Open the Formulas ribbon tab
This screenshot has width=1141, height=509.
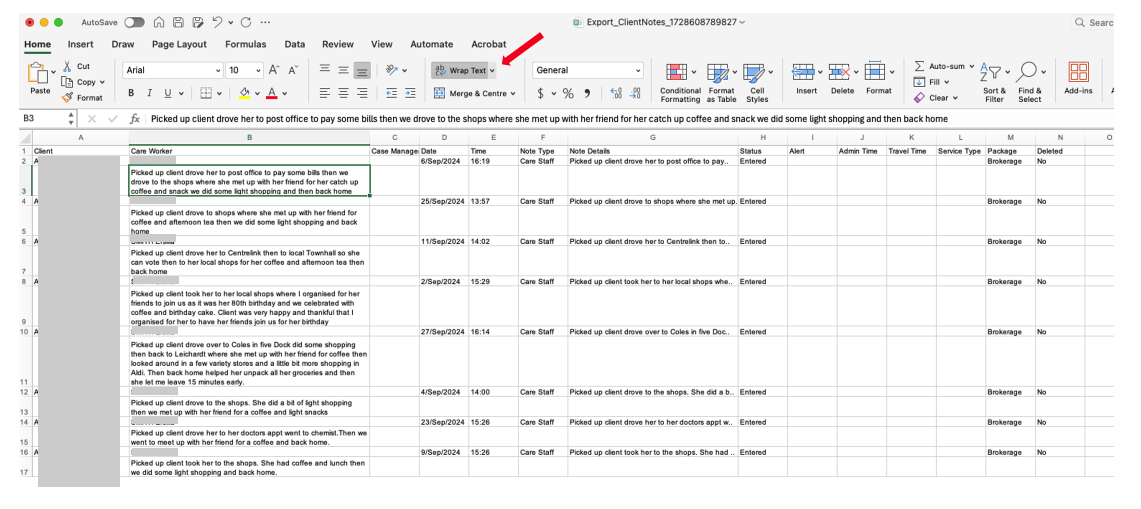click(245, 45)
